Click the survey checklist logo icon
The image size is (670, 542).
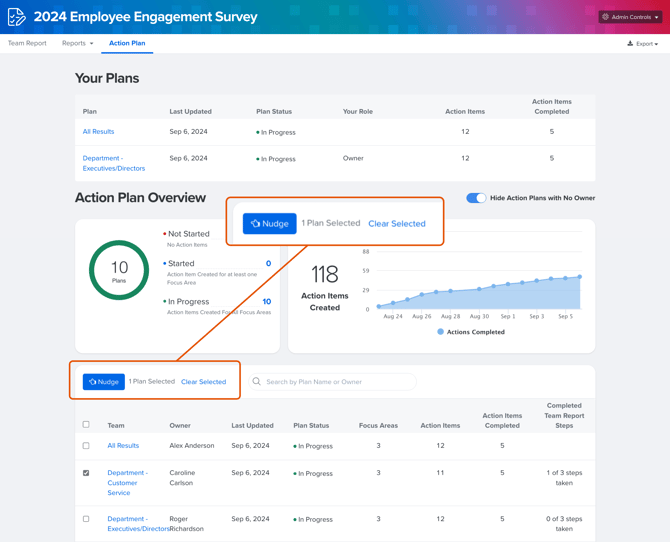click(x=16, y=17)
